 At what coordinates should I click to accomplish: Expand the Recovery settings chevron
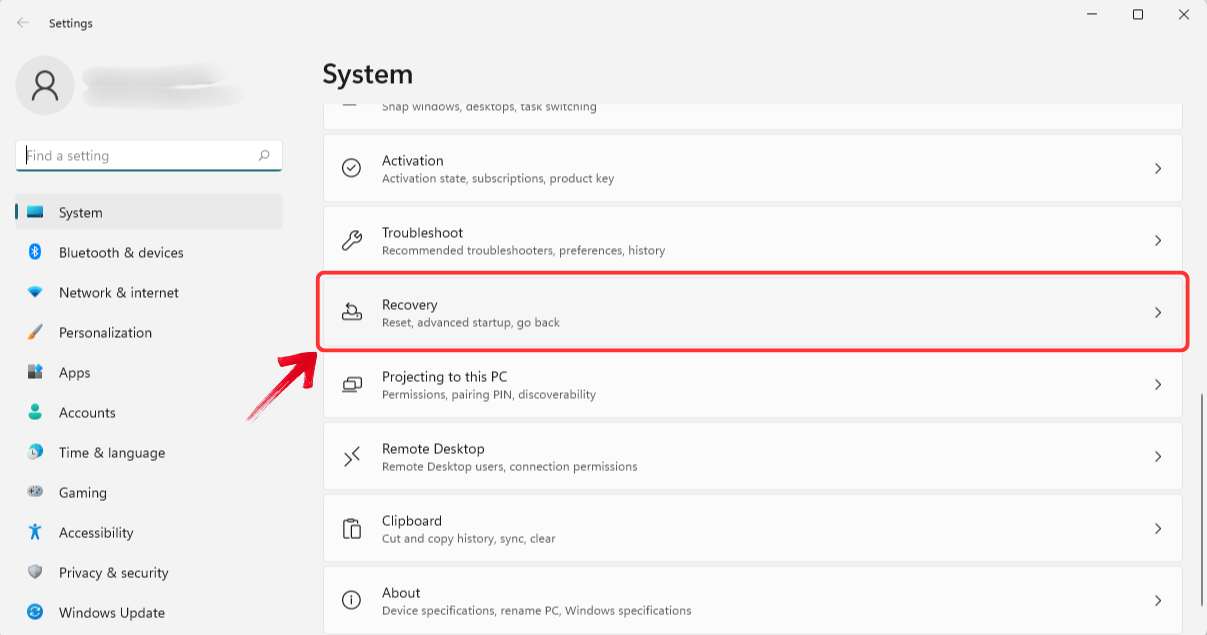pos(1157,311)
